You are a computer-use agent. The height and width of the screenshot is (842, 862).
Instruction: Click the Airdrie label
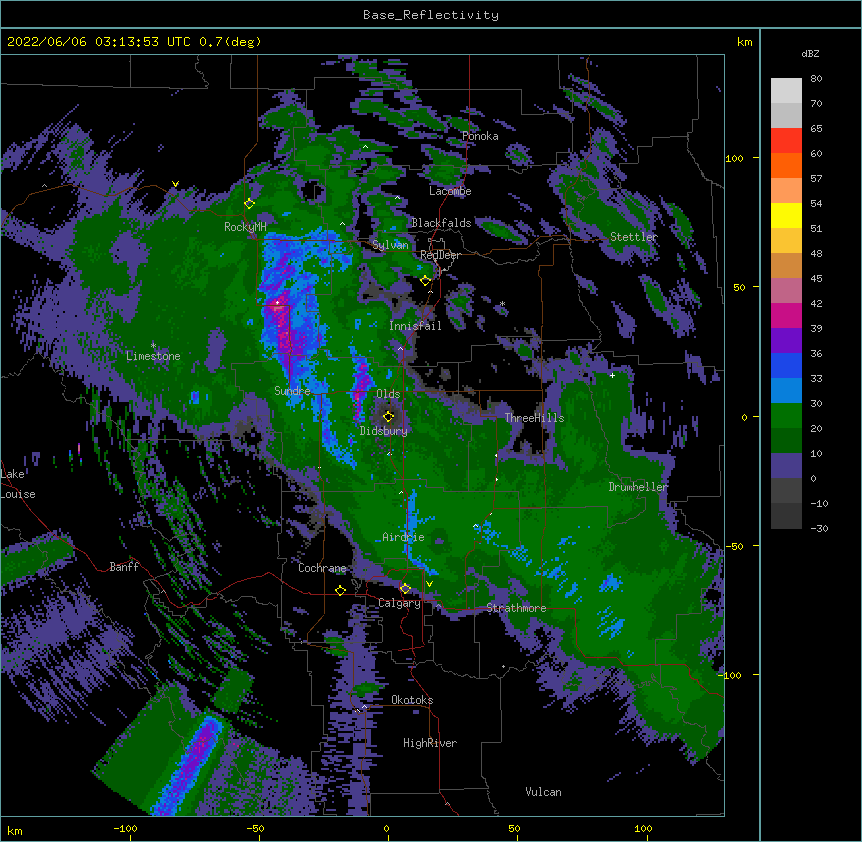(403, 537)
